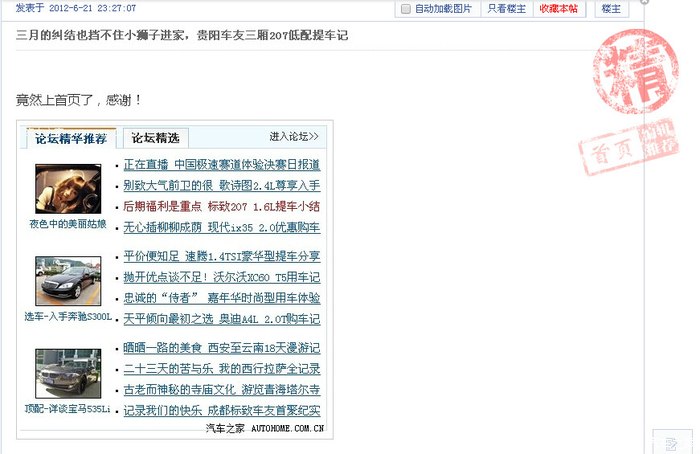Click the 楼主 label button
This screenshot has width=700, height=454.
coord(611,8)
